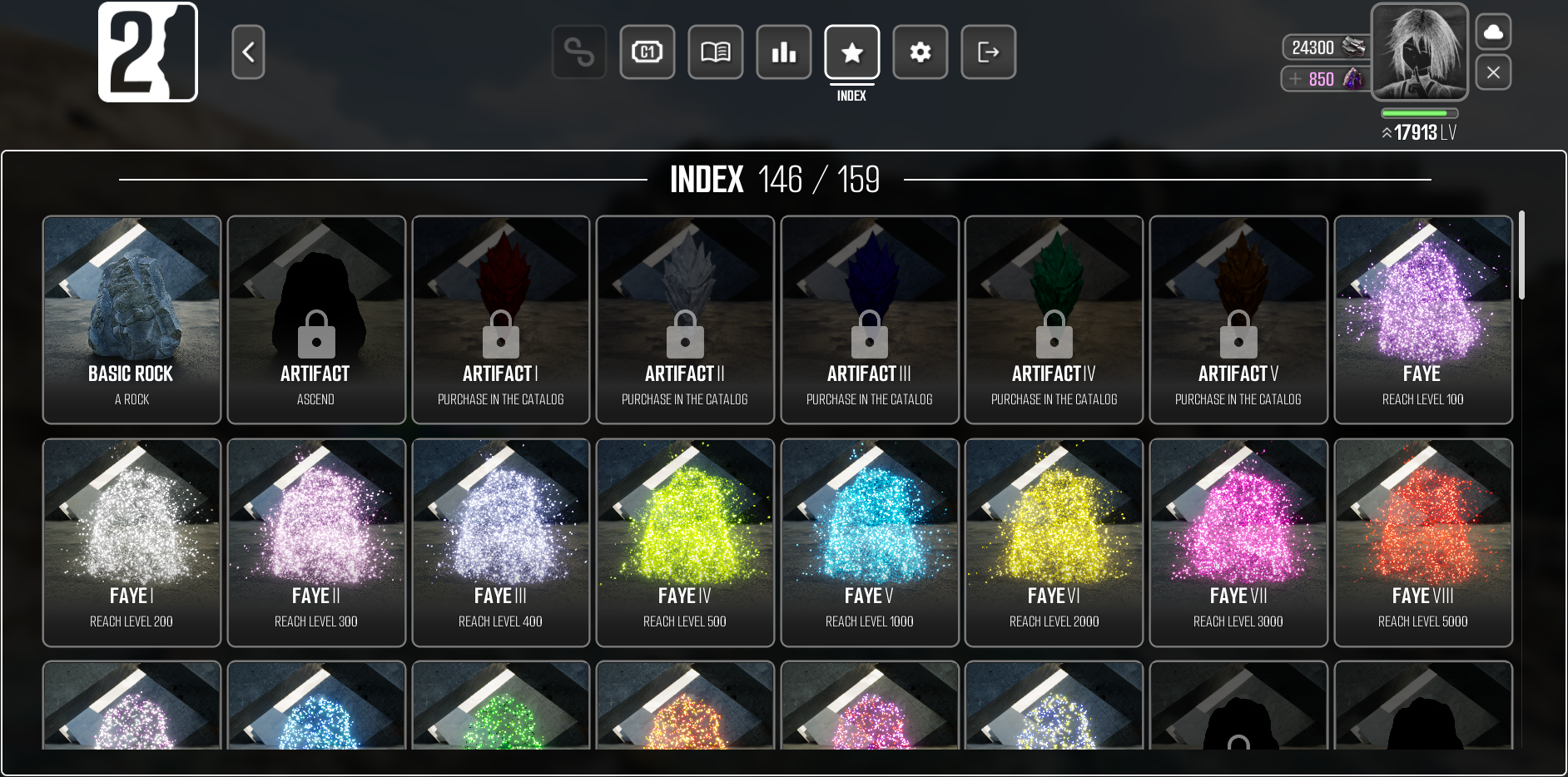This screenshot has width=1568, height=777.
Task: Open the gear settings icon
Action: [920, 52]
